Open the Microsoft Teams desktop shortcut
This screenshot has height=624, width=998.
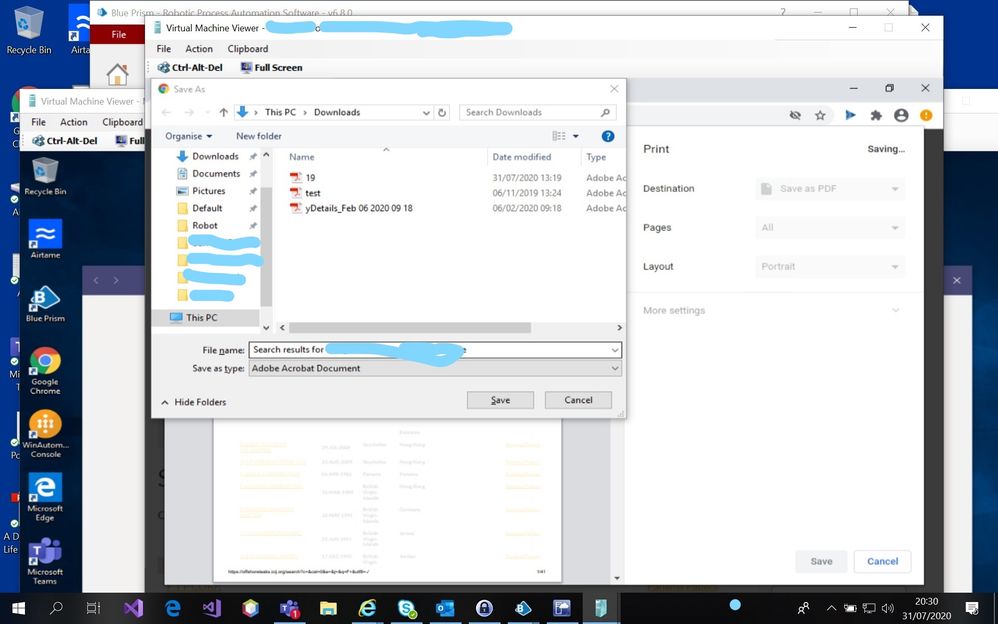[45, 561]
